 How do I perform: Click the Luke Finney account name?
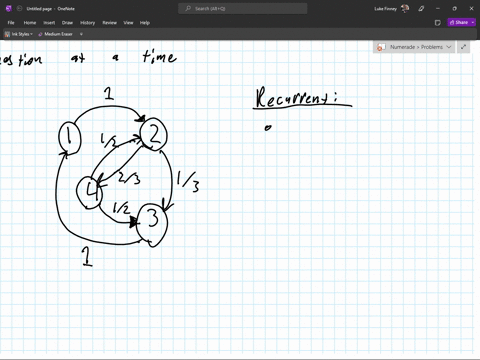point(385,9)
